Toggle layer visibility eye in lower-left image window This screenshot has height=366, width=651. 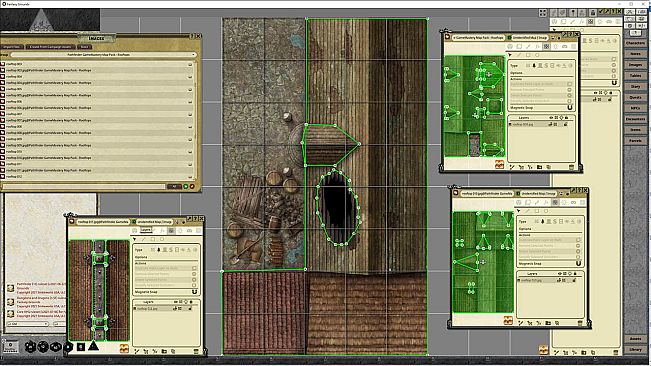tap(176, 302)
